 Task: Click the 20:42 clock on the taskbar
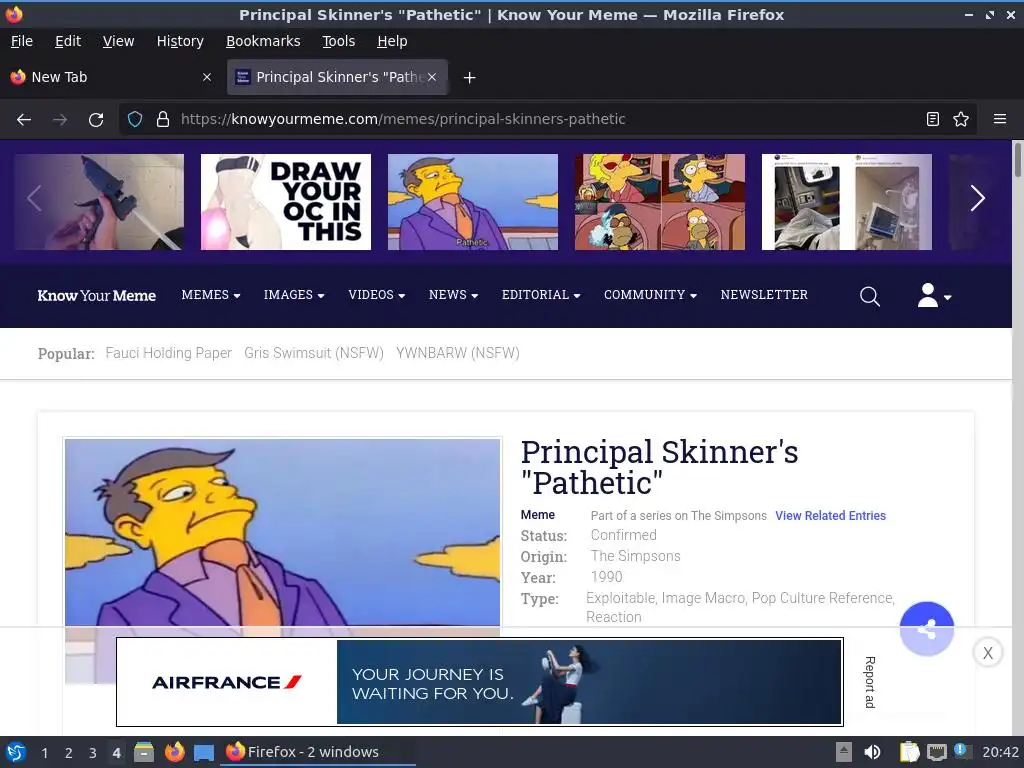(x=1000, y=752)
